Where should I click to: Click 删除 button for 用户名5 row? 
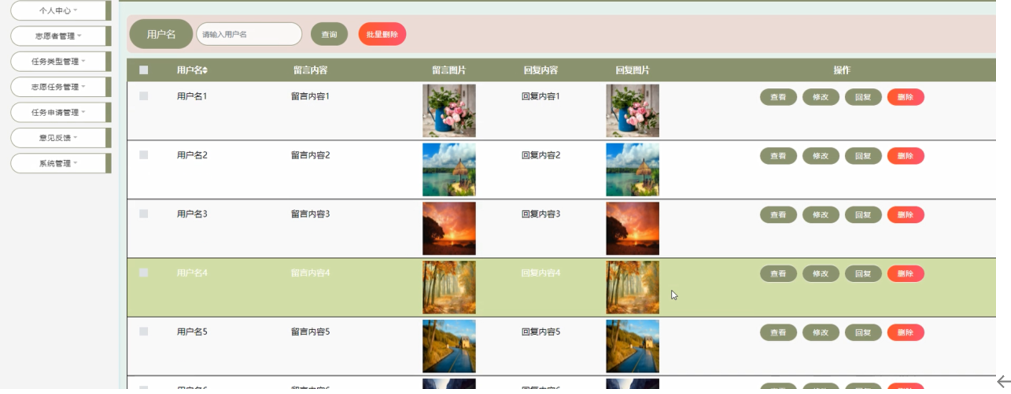906,333
